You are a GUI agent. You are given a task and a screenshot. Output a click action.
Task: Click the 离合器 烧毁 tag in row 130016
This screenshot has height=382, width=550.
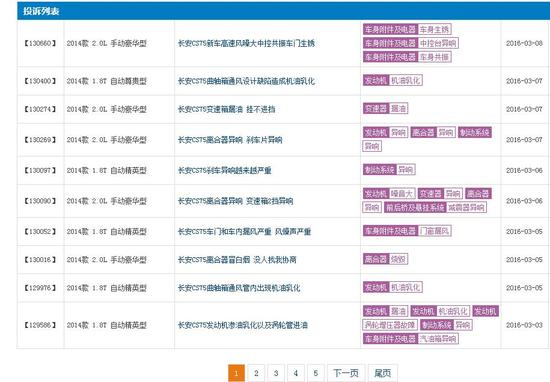point(385,259)
